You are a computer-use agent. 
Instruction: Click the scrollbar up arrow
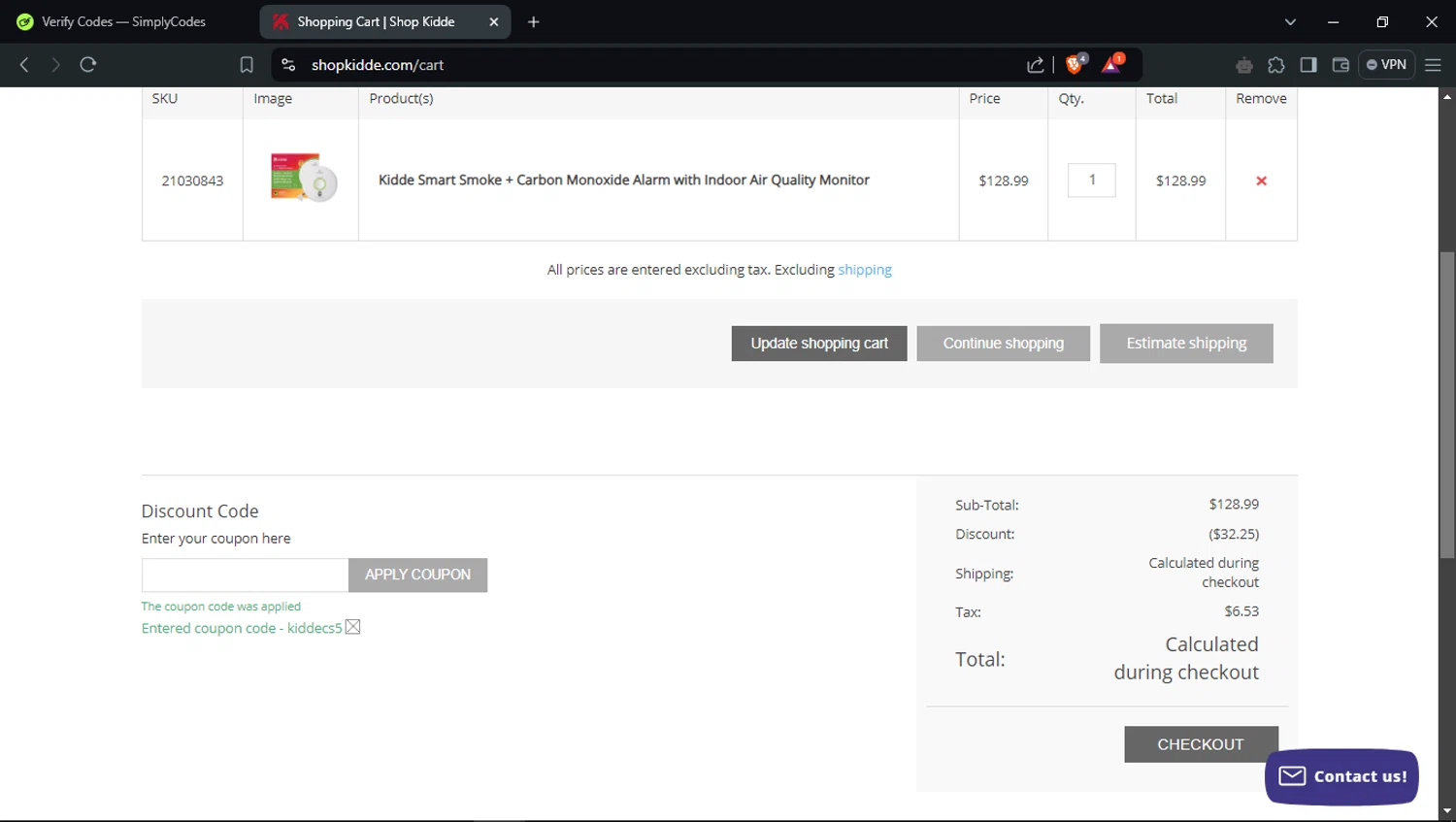[x=1447, y=96]
